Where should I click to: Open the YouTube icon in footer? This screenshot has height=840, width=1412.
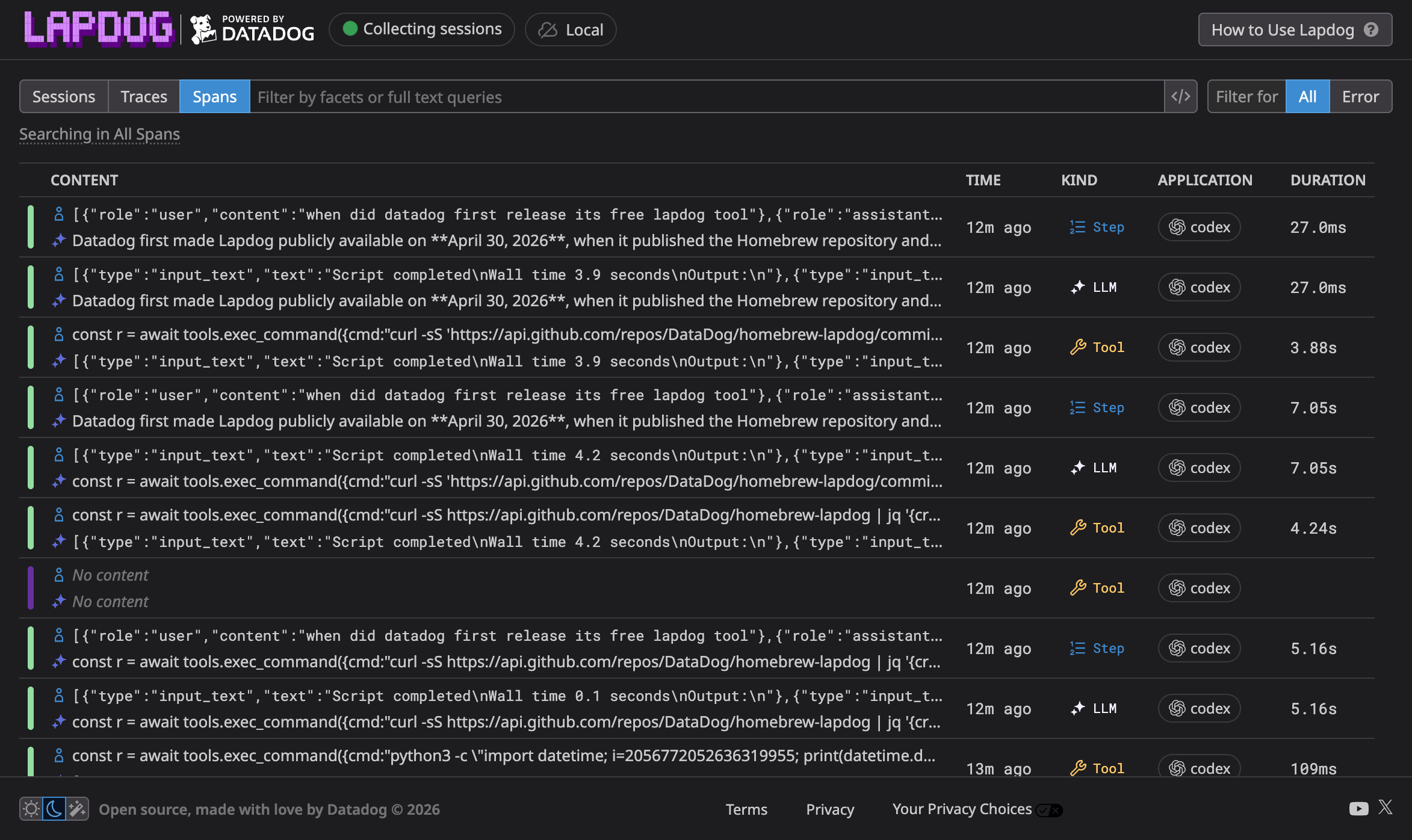click(1358, 808)
